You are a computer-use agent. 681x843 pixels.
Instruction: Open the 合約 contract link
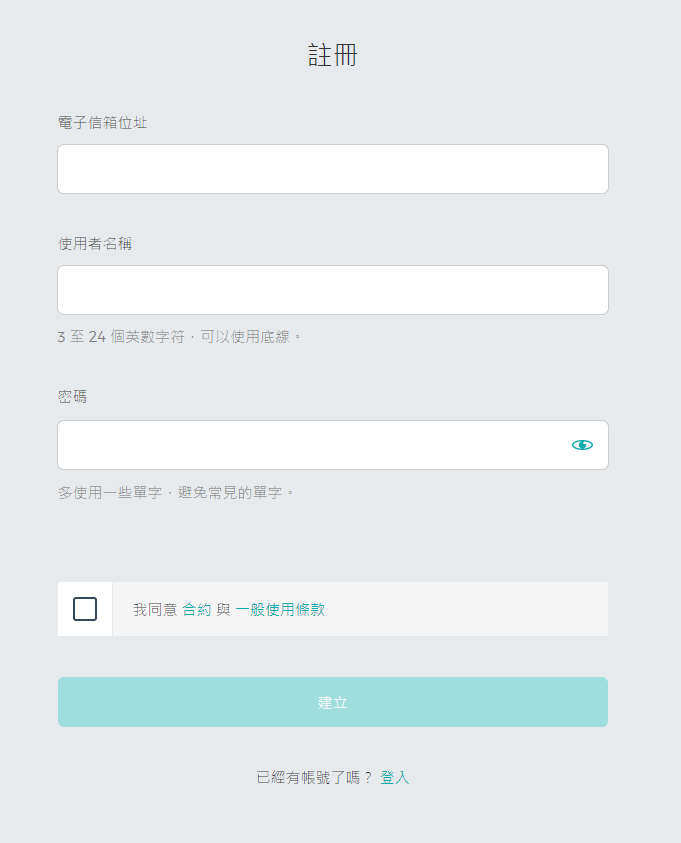(197, 609)
